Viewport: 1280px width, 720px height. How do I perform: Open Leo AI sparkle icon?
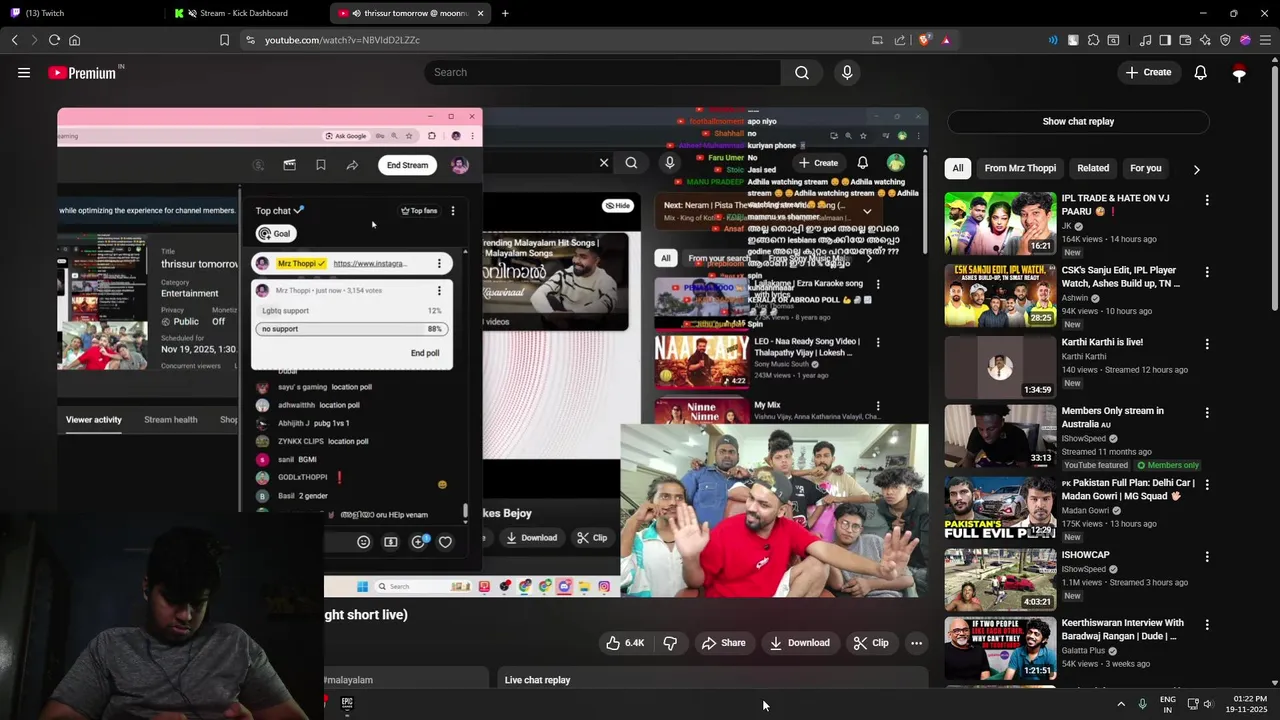(1205, 40)
